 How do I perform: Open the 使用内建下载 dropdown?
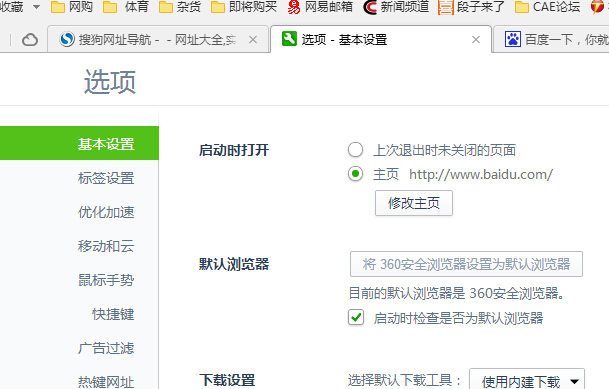click(527, 380)
